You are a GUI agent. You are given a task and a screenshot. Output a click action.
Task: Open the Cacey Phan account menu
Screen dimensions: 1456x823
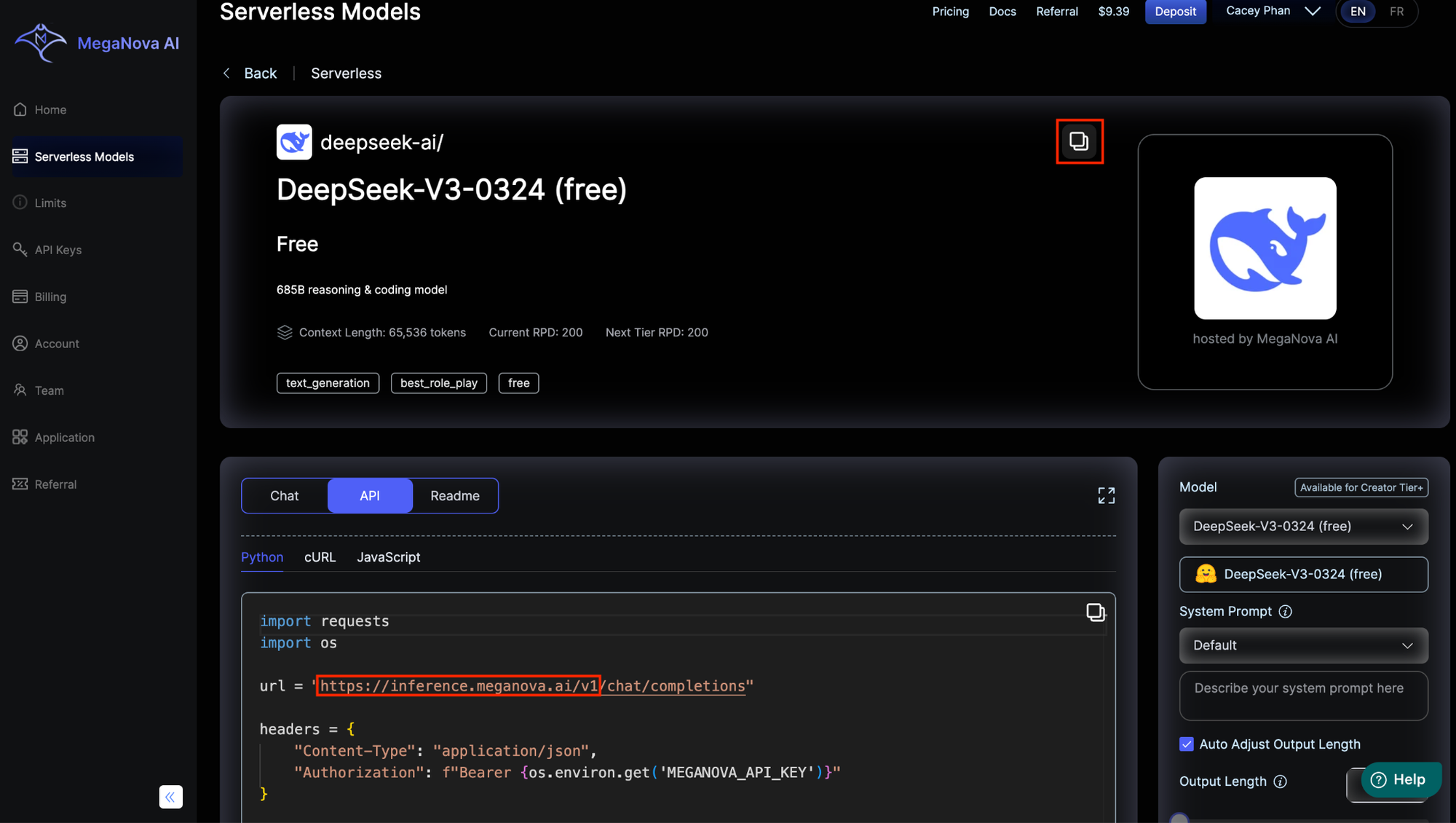1272,11
